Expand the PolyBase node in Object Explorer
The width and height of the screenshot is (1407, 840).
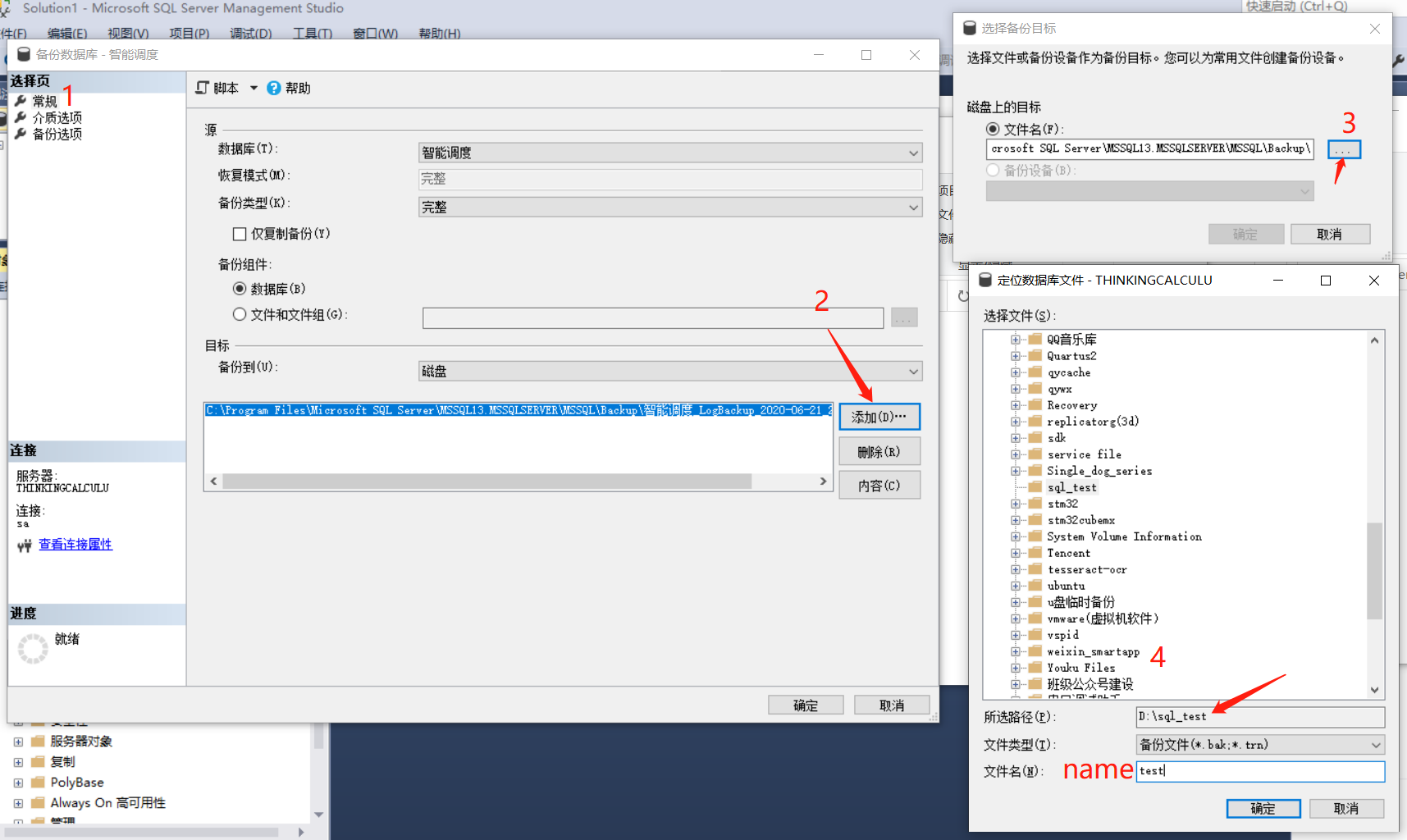(18, 782)
